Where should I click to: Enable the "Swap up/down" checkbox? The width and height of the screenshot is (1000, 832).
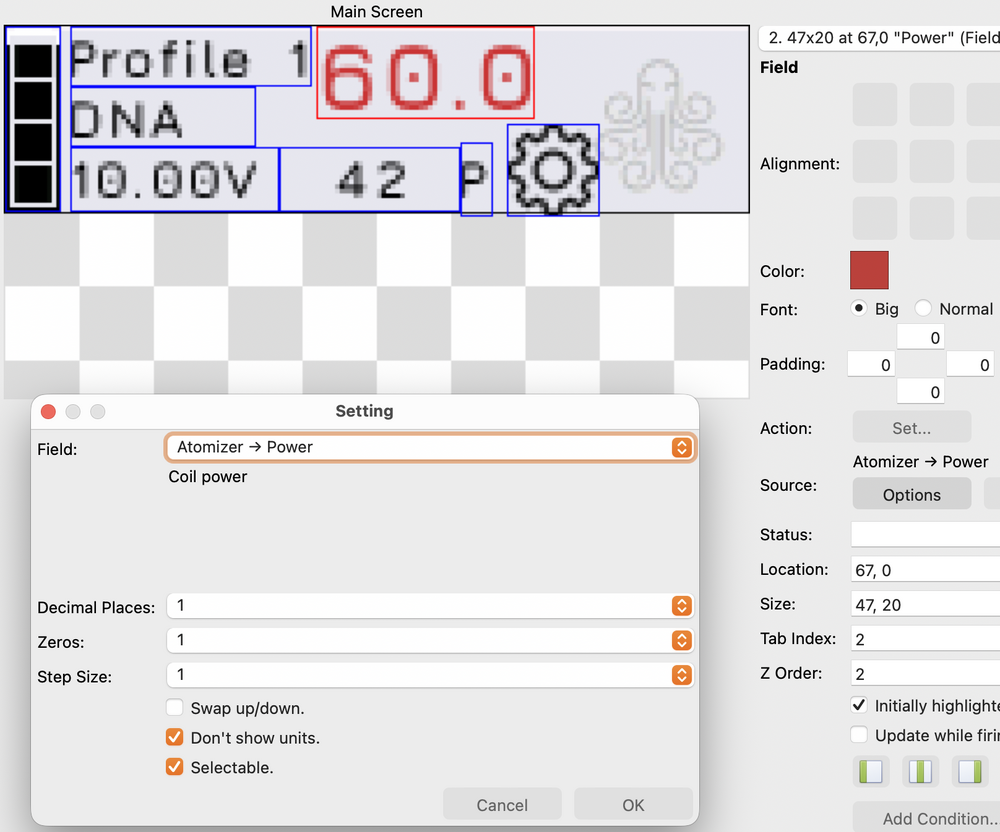pos(174,708)
